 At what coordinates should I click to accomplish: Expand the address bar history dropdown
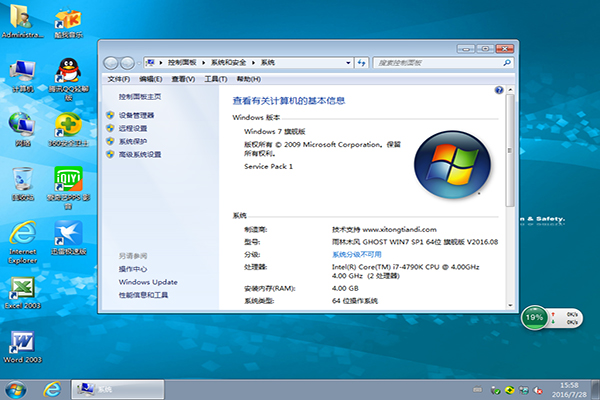[x=348, y=63]
